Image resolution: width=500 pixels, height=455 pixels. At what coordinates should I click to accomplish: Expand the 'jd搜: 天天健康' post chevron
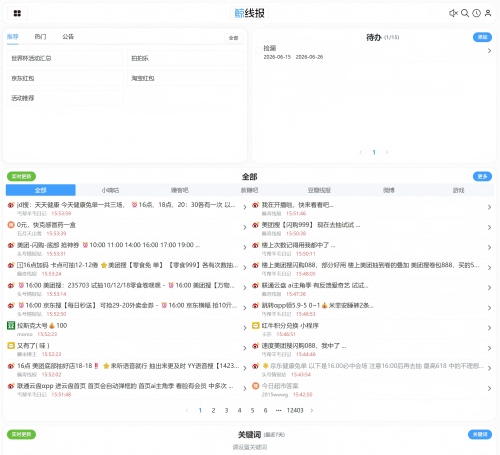point(245,207)
